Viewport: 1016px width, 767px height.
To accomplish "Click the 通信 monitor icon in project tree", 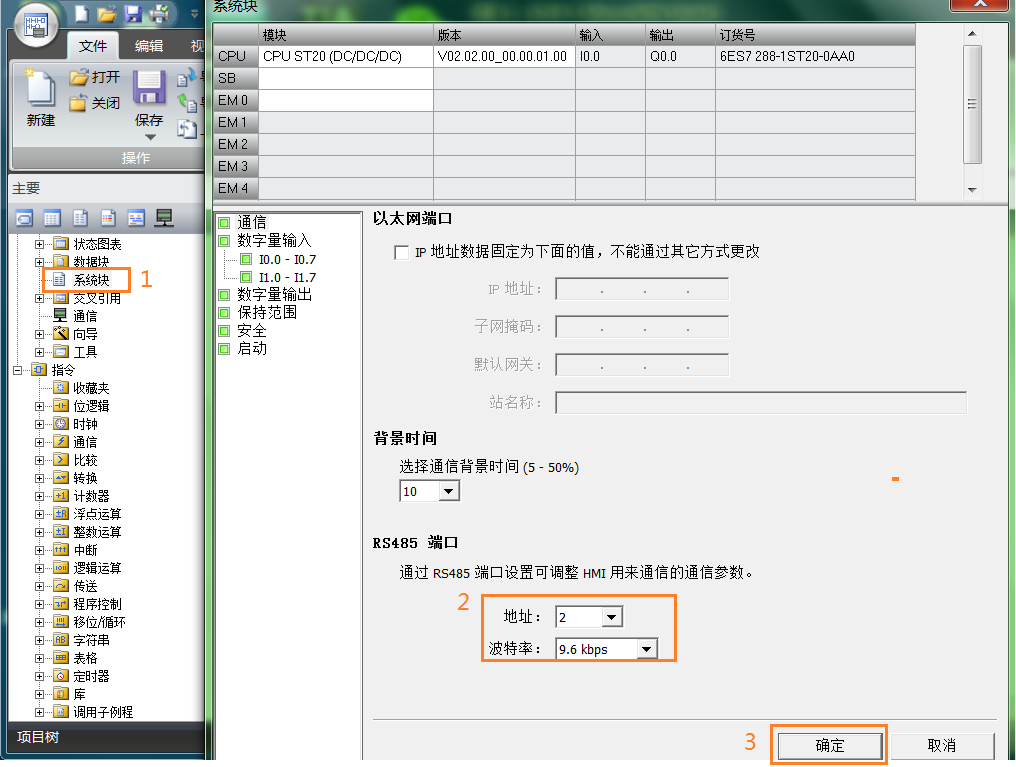I will pos(60,316).
